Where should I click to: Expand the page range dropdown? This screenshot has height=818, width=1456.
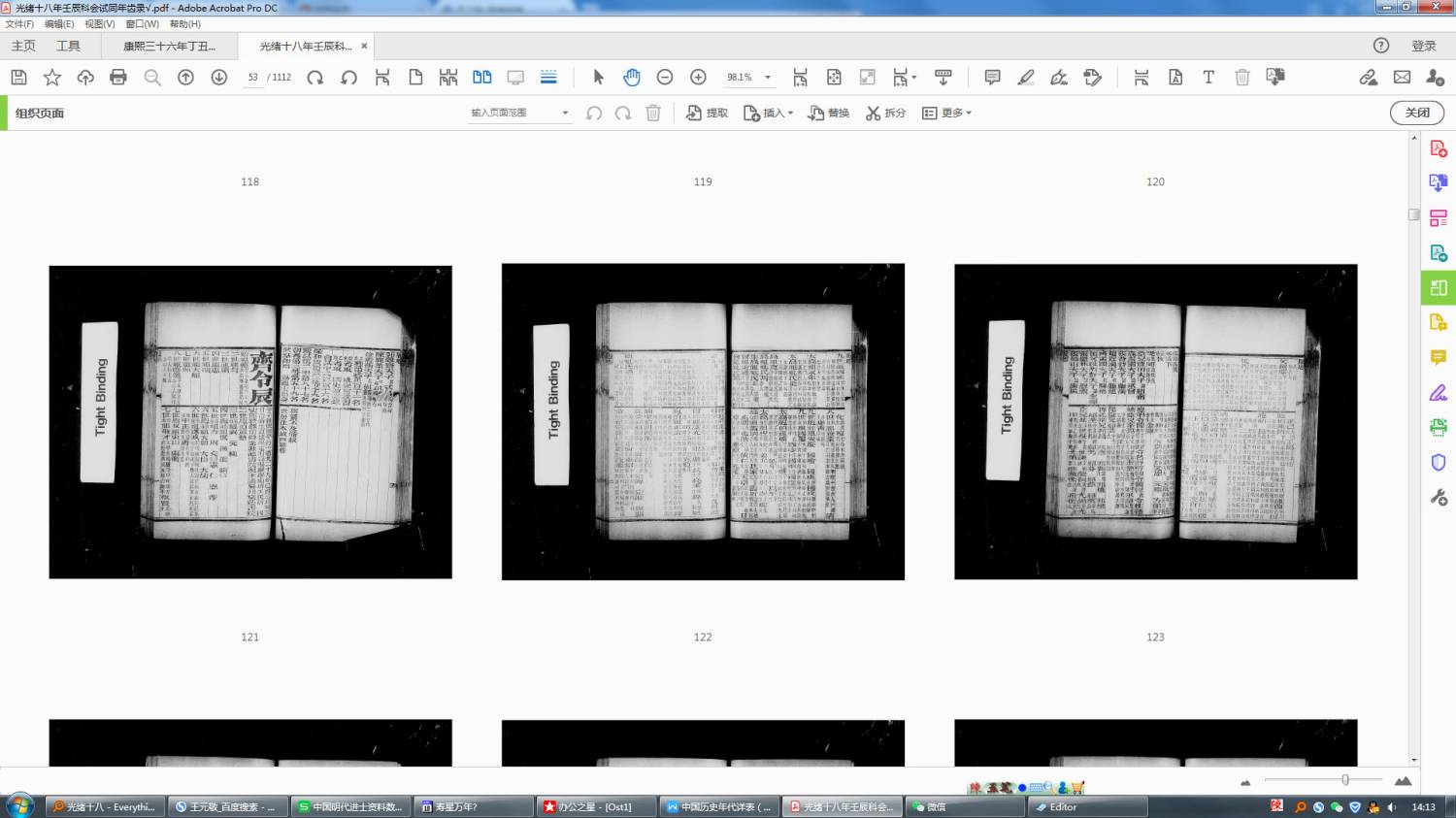pyautogui.click(x=565, y=114)
